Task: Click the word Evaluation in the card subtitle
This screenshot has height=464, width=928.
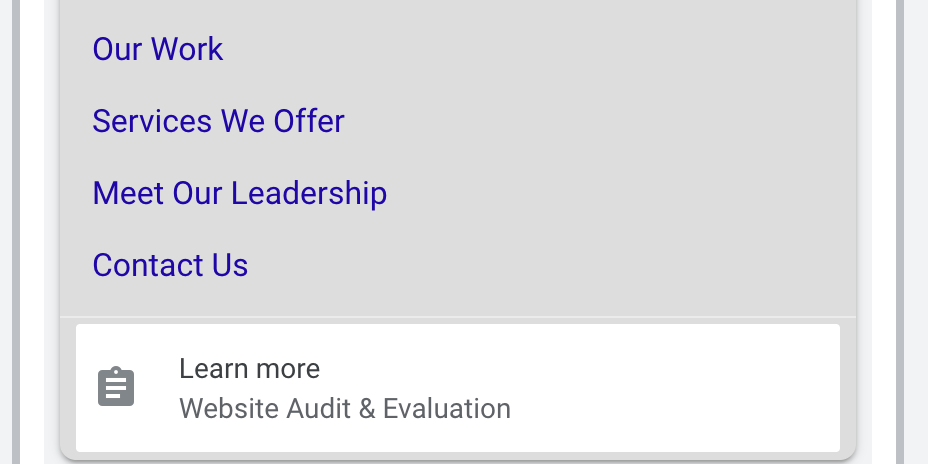Action: pos(447,408)
